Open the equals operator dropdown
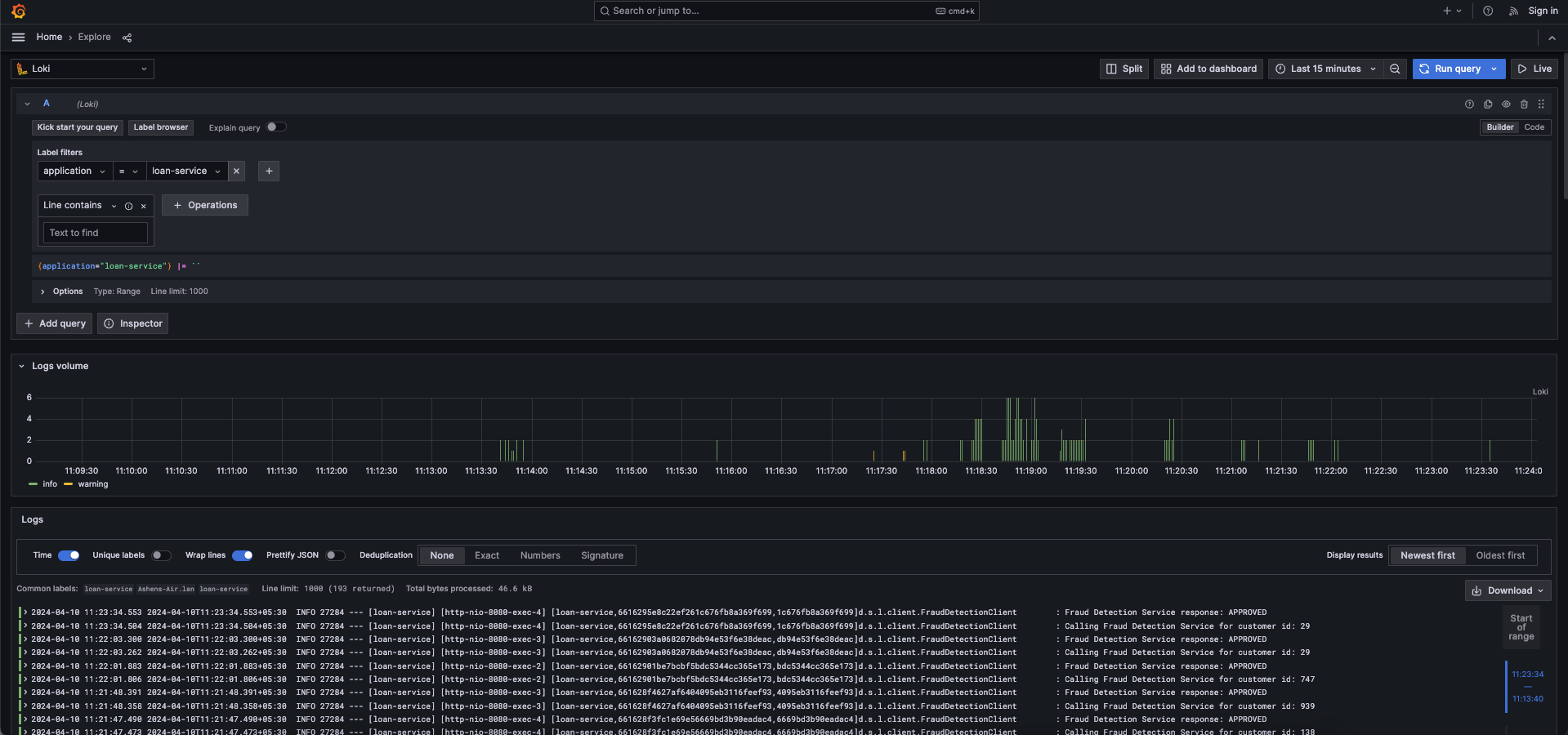Image resolution: width=1568 pixels, height=735 pixels. (129, 171)
